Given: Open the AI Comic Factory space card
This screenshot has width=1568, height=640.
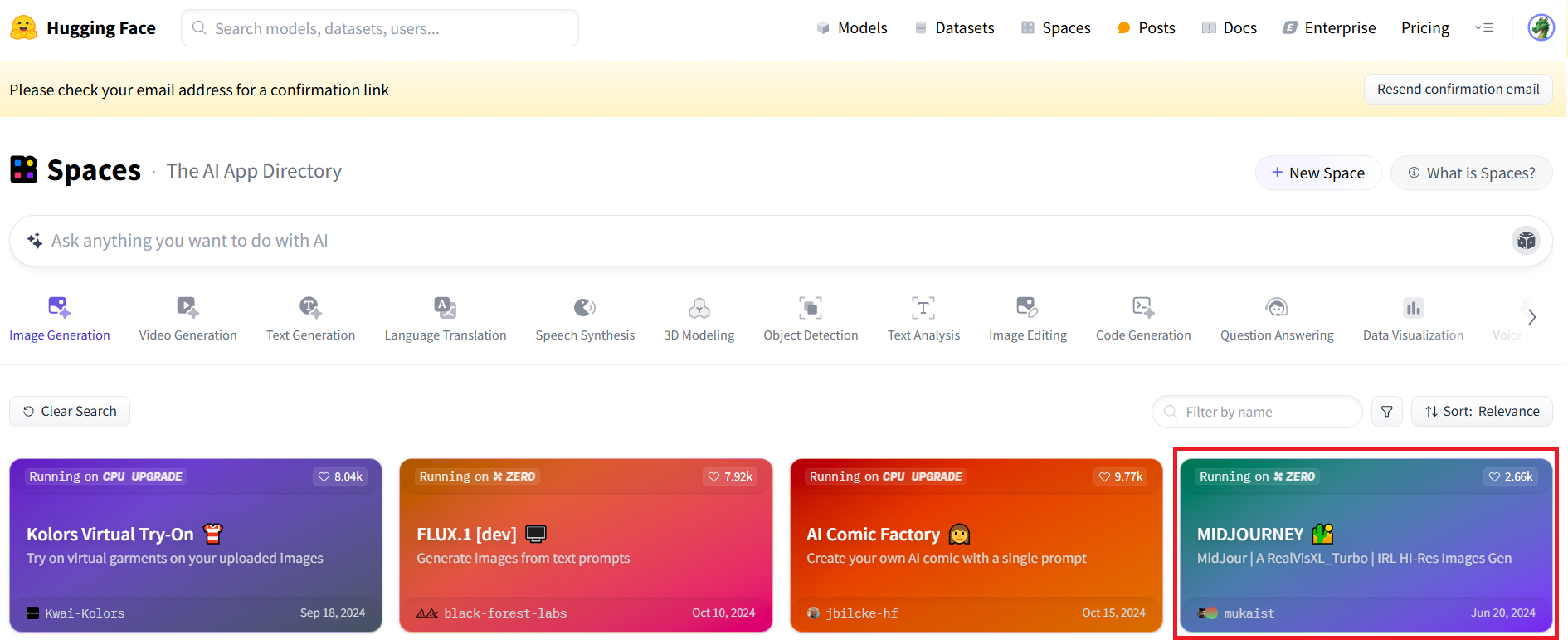Looking at the screenshot, I should (x=976, y=545).
